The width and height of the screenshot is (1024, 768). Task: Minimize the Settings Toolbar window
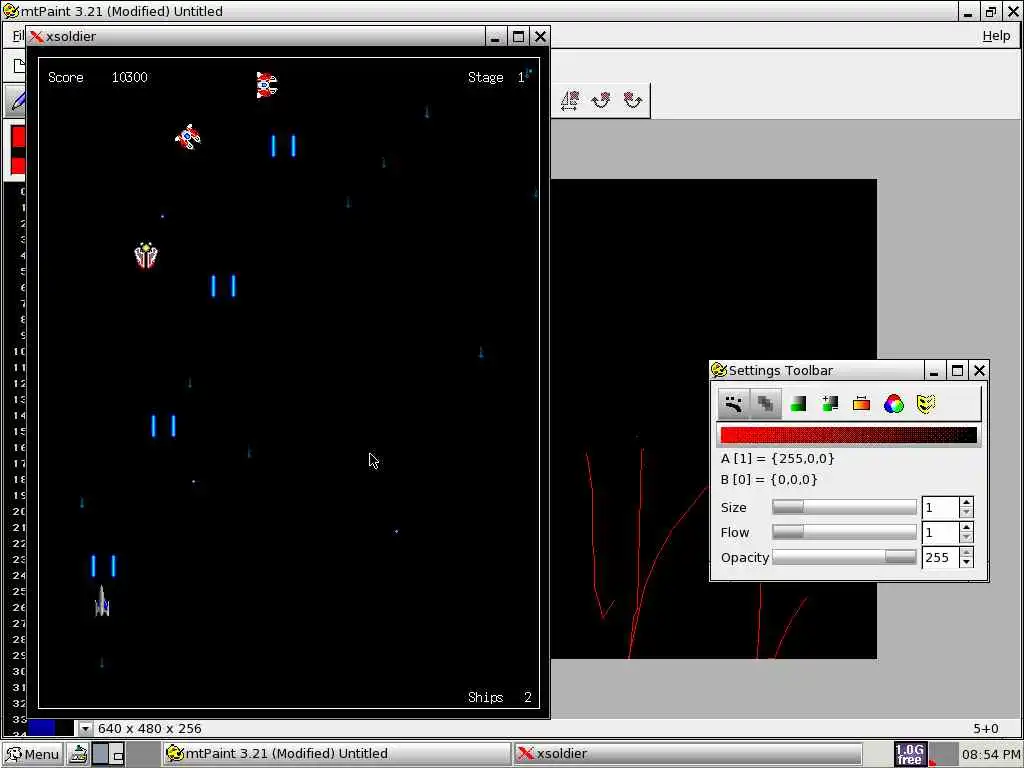(934, 371)
